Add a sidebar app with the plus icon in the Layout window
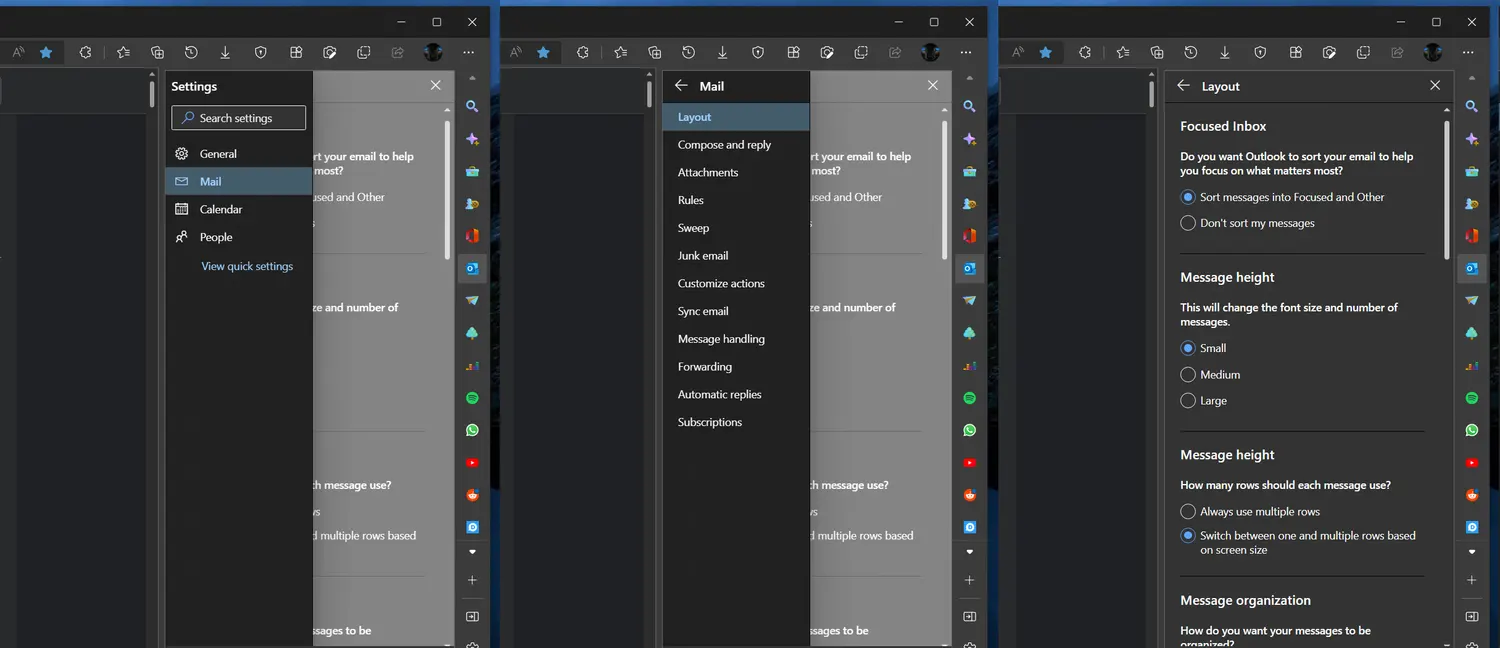The image size is (1500, 648). (1471, 580)
